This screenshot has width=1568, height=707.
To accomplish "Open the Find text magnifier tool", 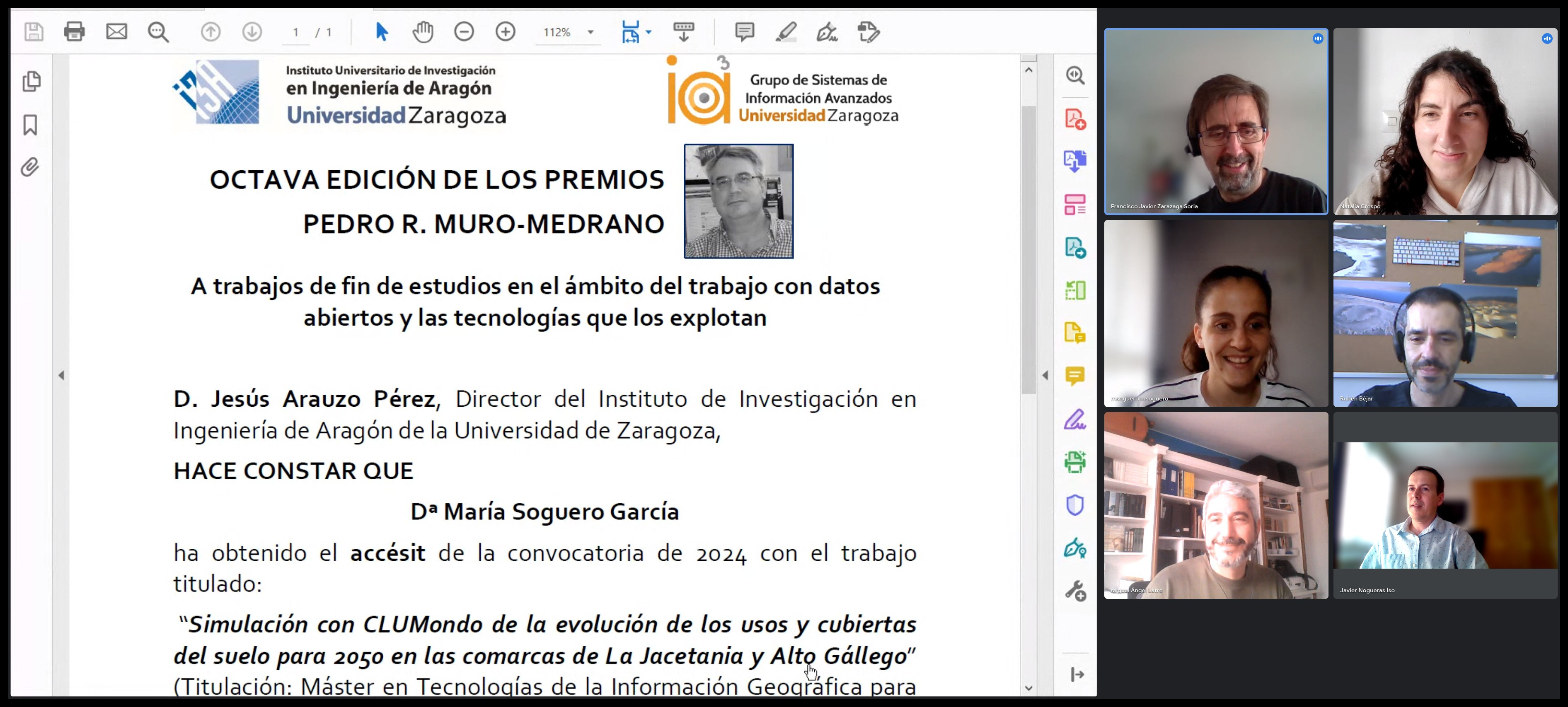I will click(158, 31).
